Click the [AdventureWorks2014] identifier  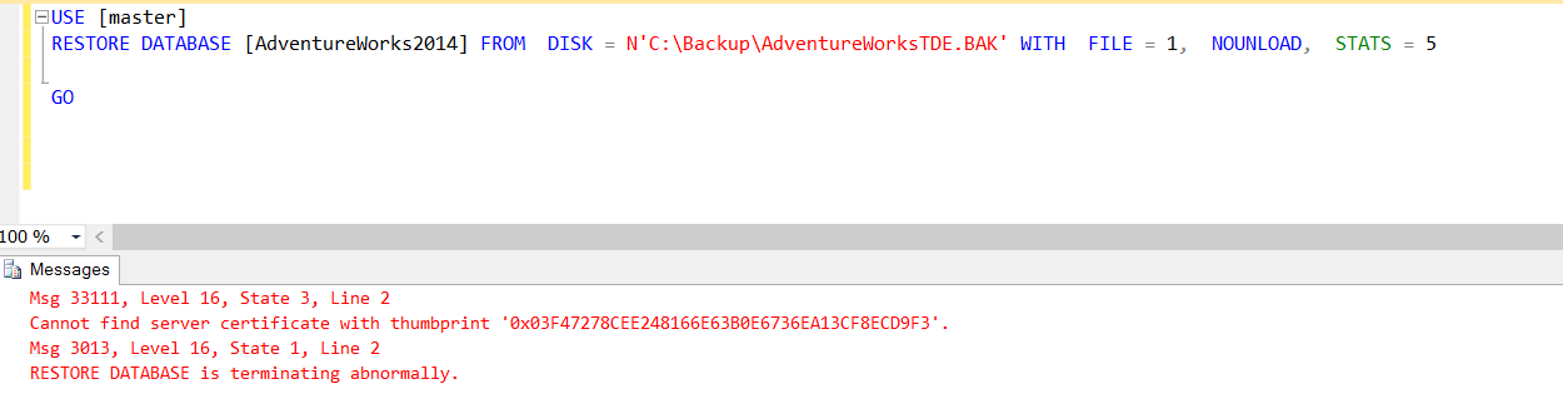[357, 44]
